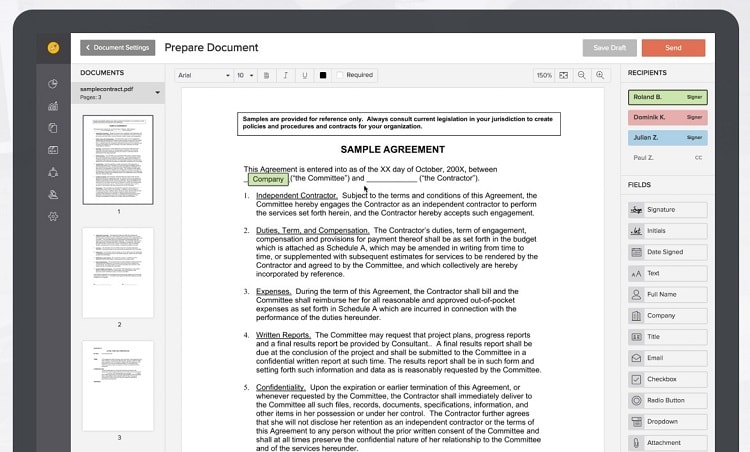Select page 1 thumbnail
750x452 pixels.
pyautogui.click(x=118, y=160)
